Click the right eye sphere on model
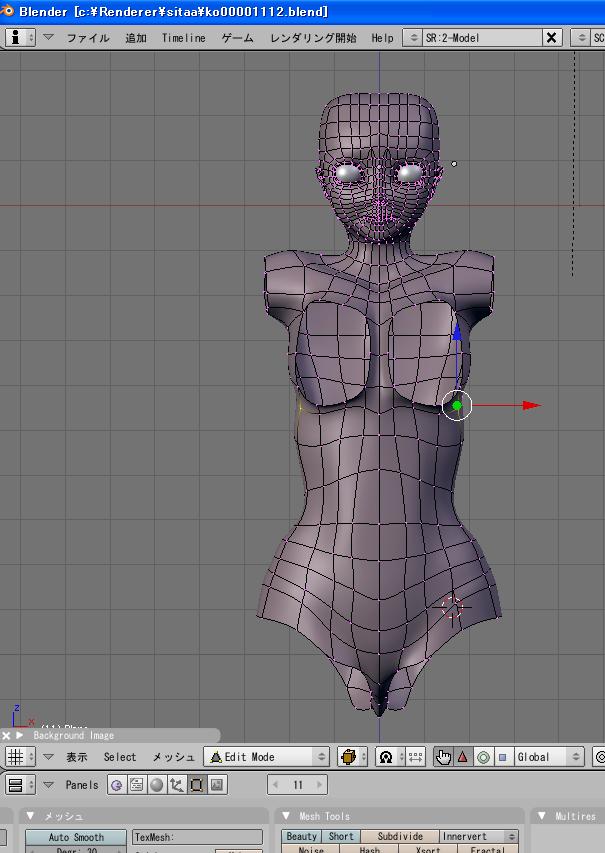 point(410,173)
